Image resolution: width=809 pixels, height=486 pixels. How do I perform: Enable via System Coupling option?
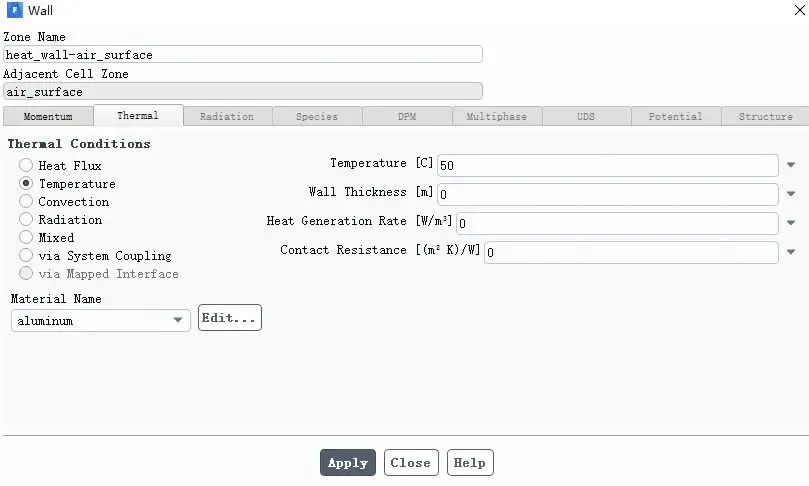(x=26, y=255)
